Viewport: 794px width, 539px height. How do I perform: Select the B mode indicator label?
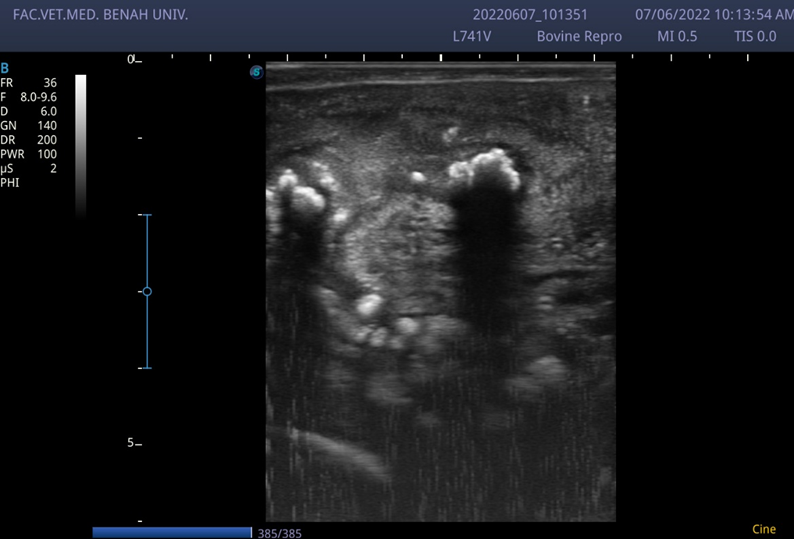[5, 68]
